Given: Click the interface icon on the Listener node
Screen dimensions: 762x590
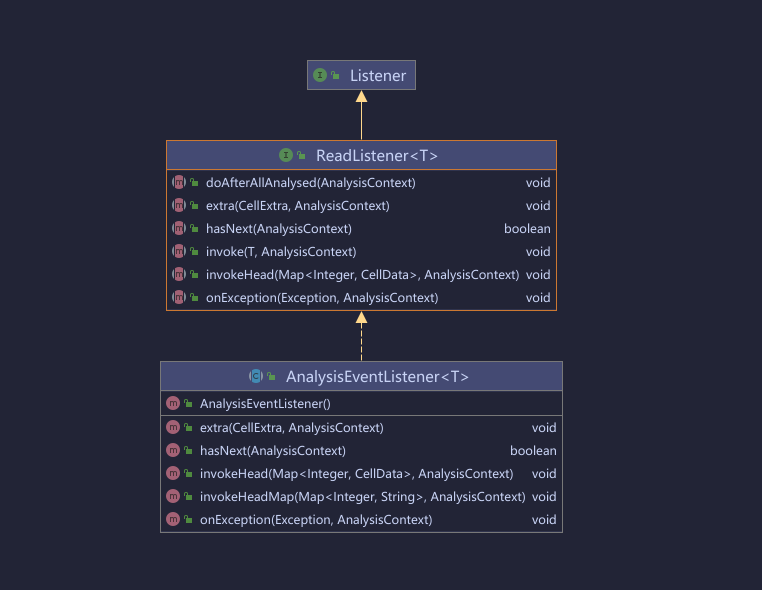Looking at the screenshot, I should (x=320, y=75).
